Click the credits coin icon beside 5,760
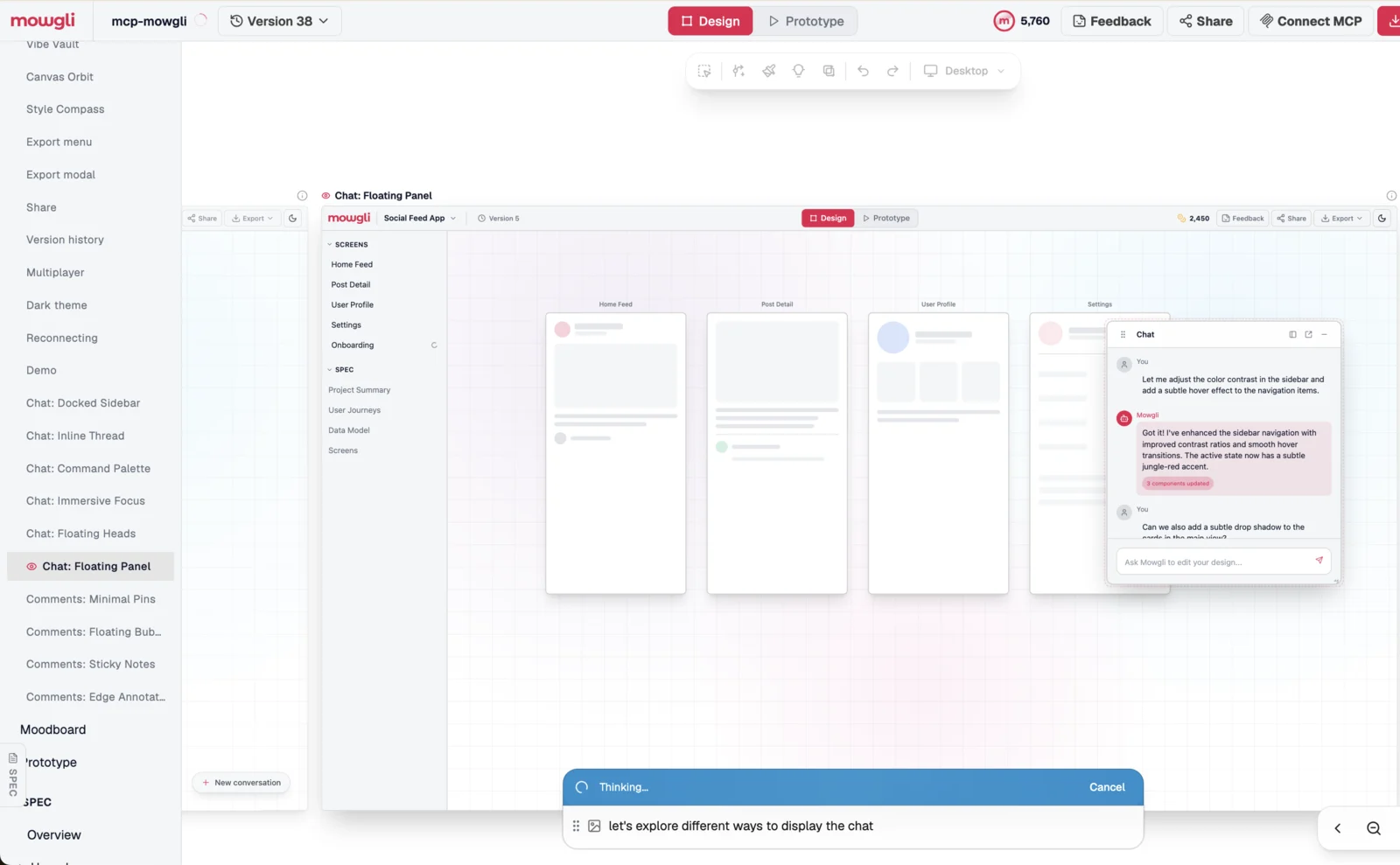The height and width of the screenshot is (865, 1400). [x=1004, y=21]
